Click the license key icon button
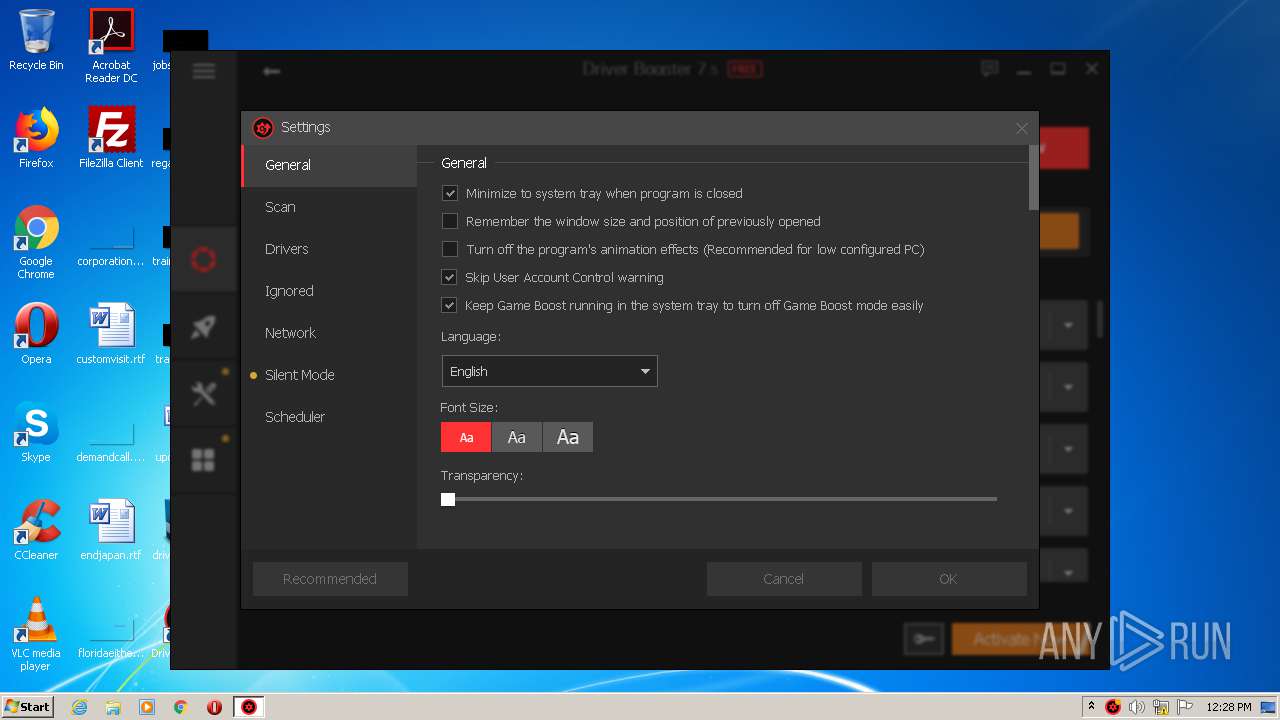 click(x=923, y=639)
